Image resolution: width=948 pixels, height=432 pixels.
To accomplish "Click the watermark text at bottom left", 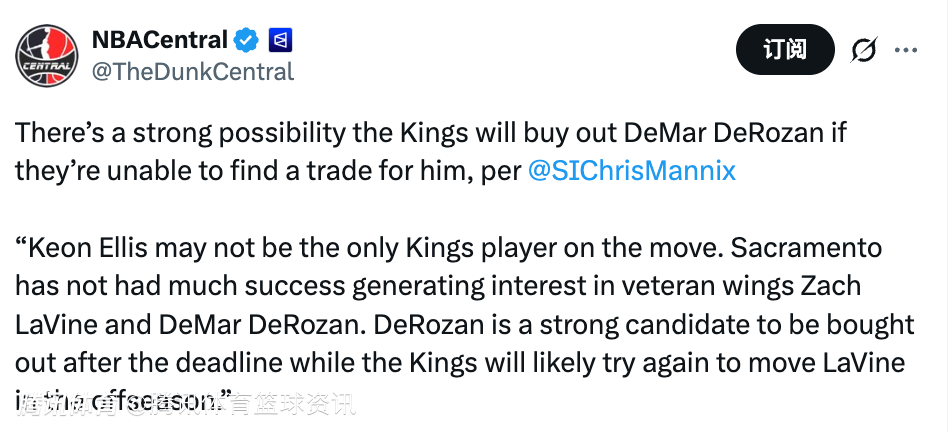I will pos(187,404).
